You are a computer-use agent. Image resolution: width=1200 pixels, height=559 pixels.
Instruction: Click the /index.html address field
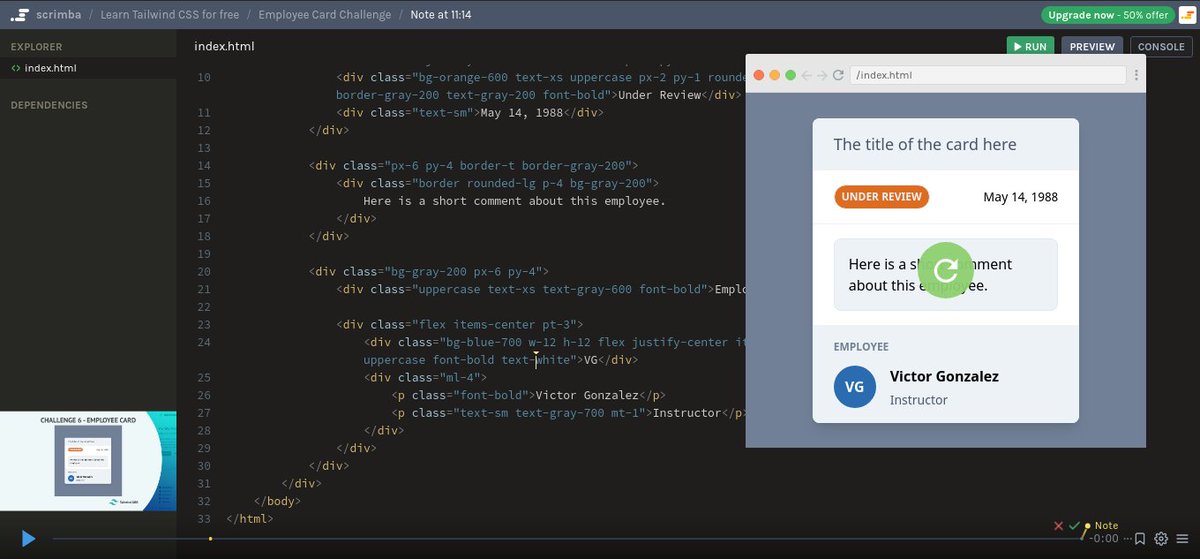988,75
